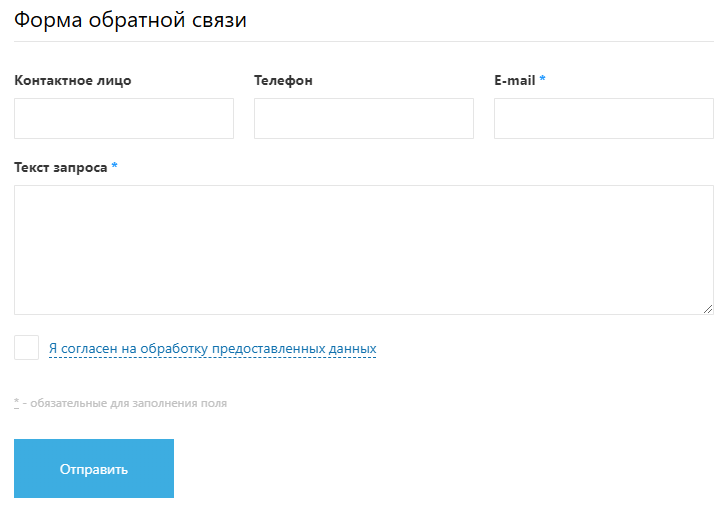The height and width of the screenshot is (512, 724).
Task: Click the Контактное лицо input field
Action: [124, 118]
